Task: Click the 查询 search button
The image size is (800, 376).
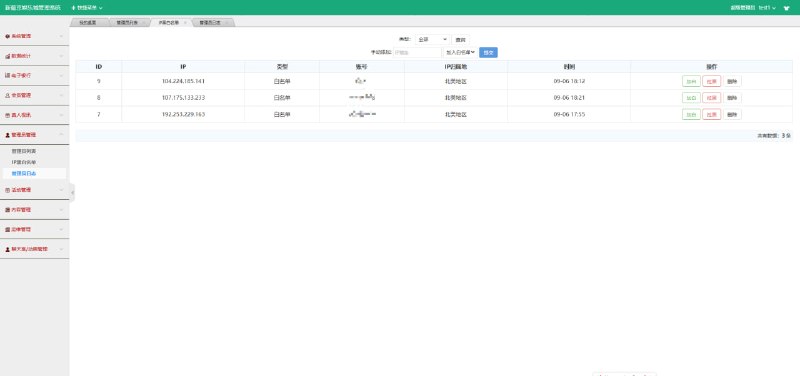Action: [x=460, y=39]
